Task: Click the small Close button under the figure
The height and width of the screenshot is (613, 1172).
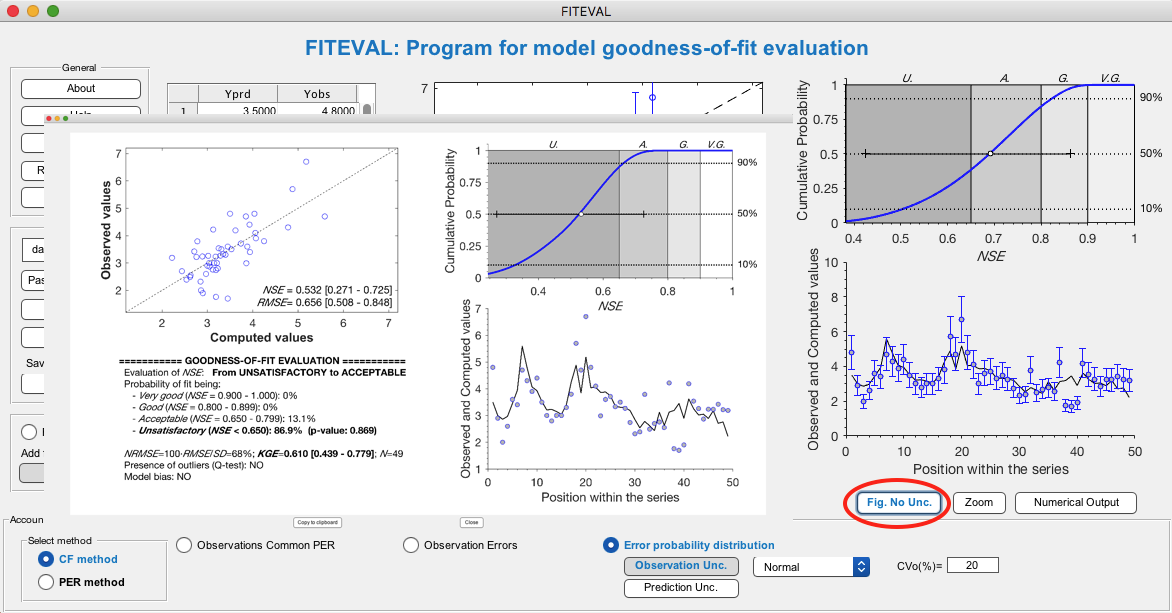Action: coord(471,522)
